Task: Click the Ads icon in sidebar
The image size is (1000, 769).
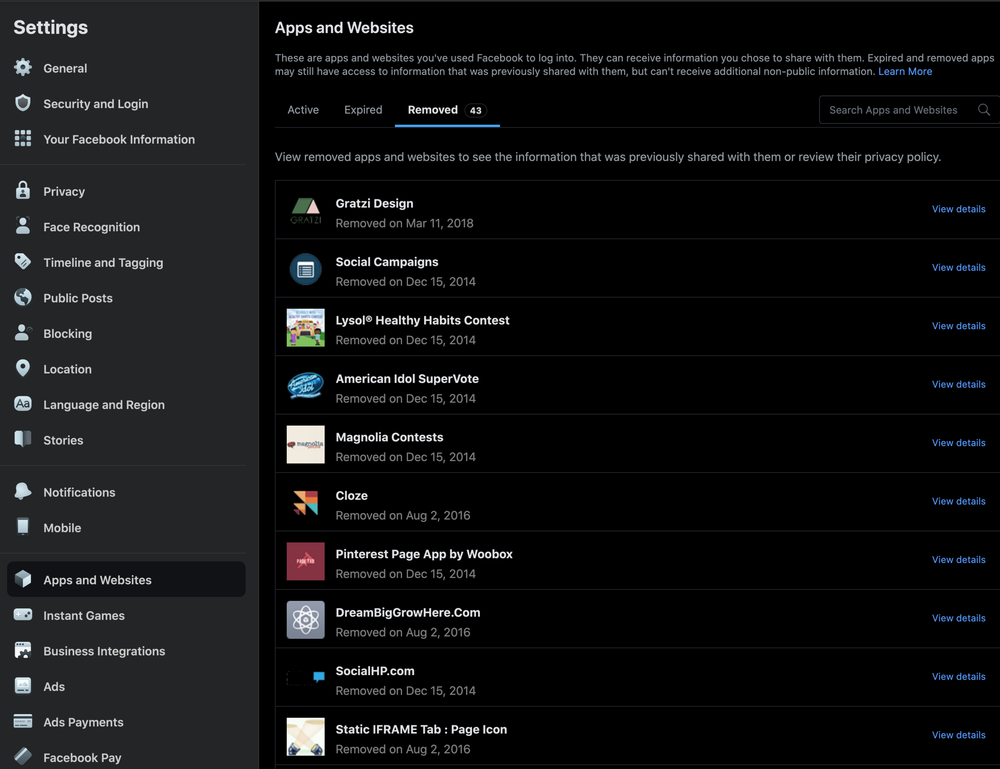Action: click(x=23, y=686)
